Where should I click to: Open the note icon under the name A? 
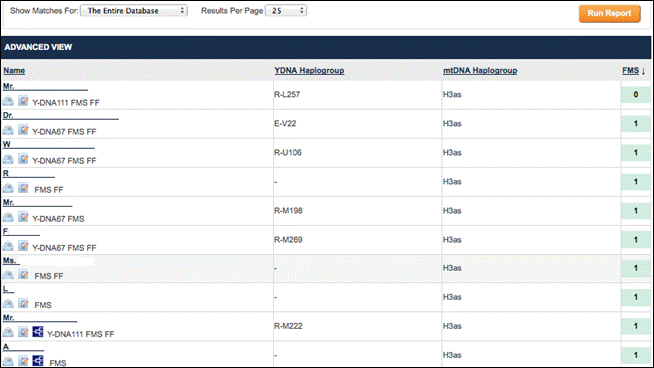pyautogui.click(x=23, y=361)
